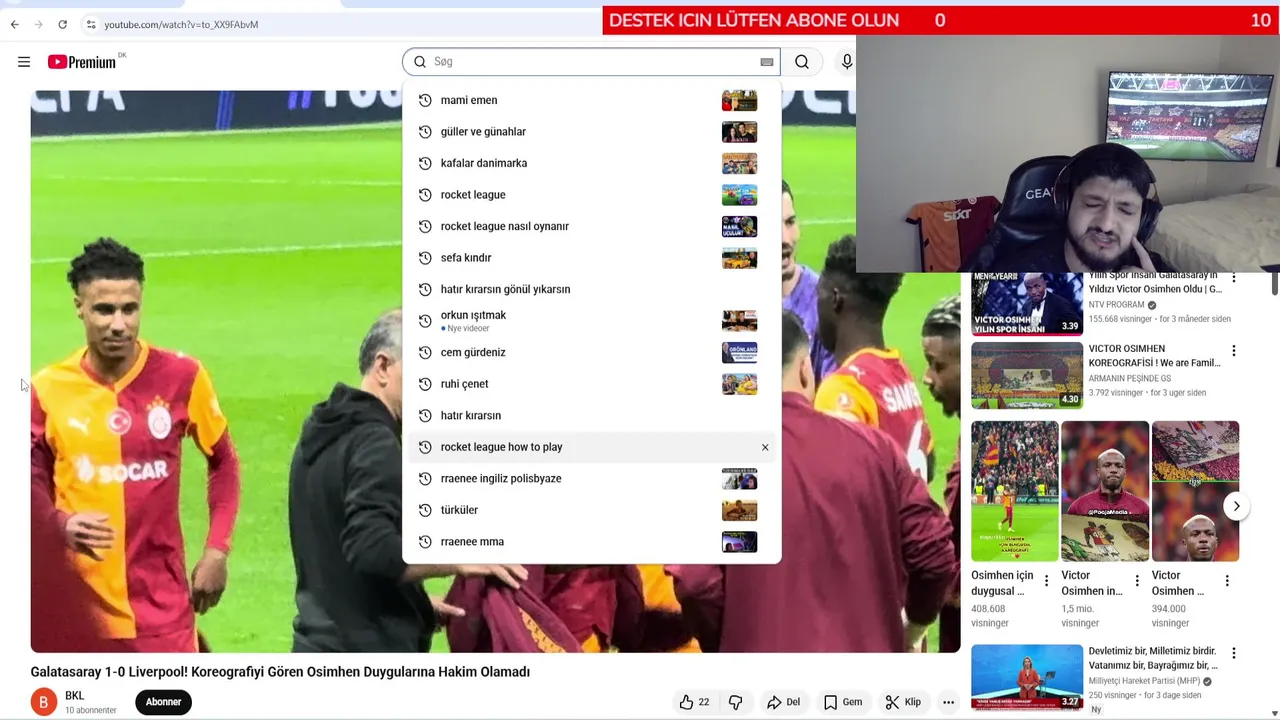Screen dimensions: 1280x720
Task: Choose 'rraenee ingiliz polisbyaze' suggestion
Action: click(x=591, y=478)
